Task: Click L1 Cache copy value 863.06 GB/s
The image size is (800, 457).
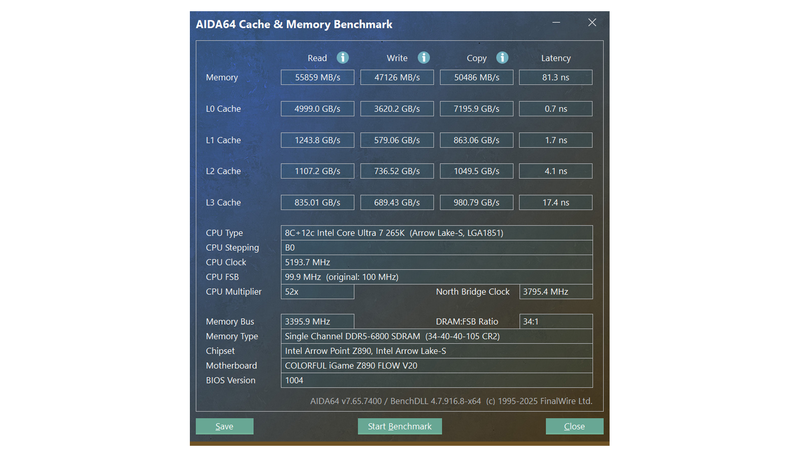Action: 477,140
